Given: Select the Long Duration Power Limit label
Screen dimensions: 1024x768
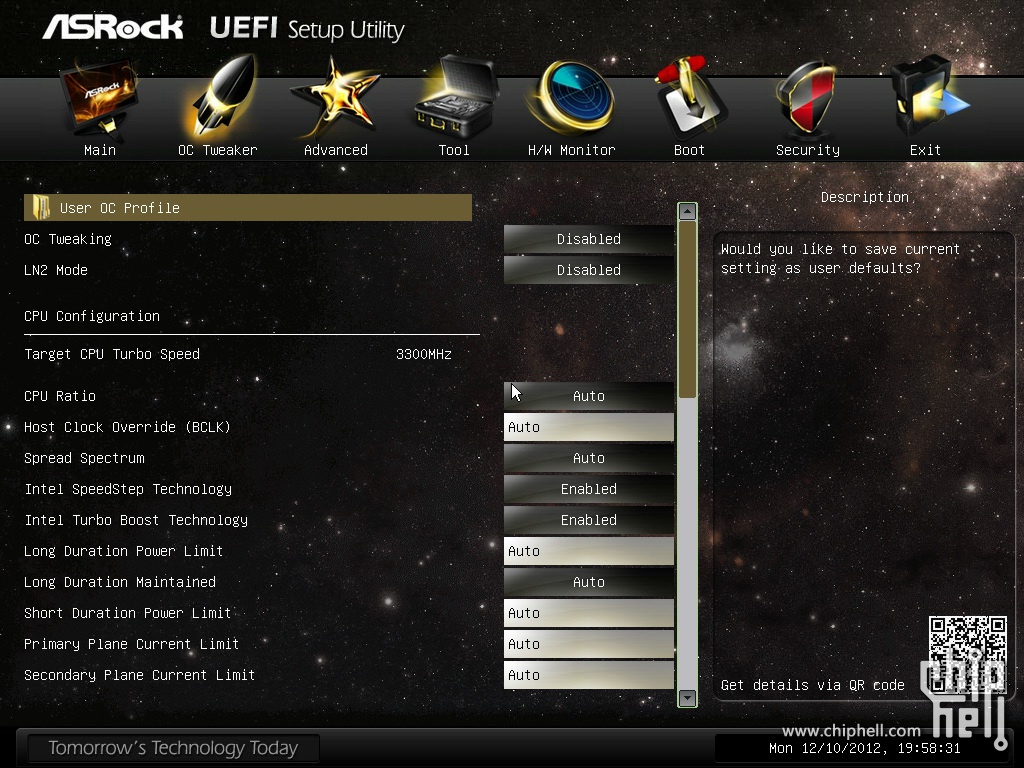Looking at the screenshot, I should click(x=123, y=551).
